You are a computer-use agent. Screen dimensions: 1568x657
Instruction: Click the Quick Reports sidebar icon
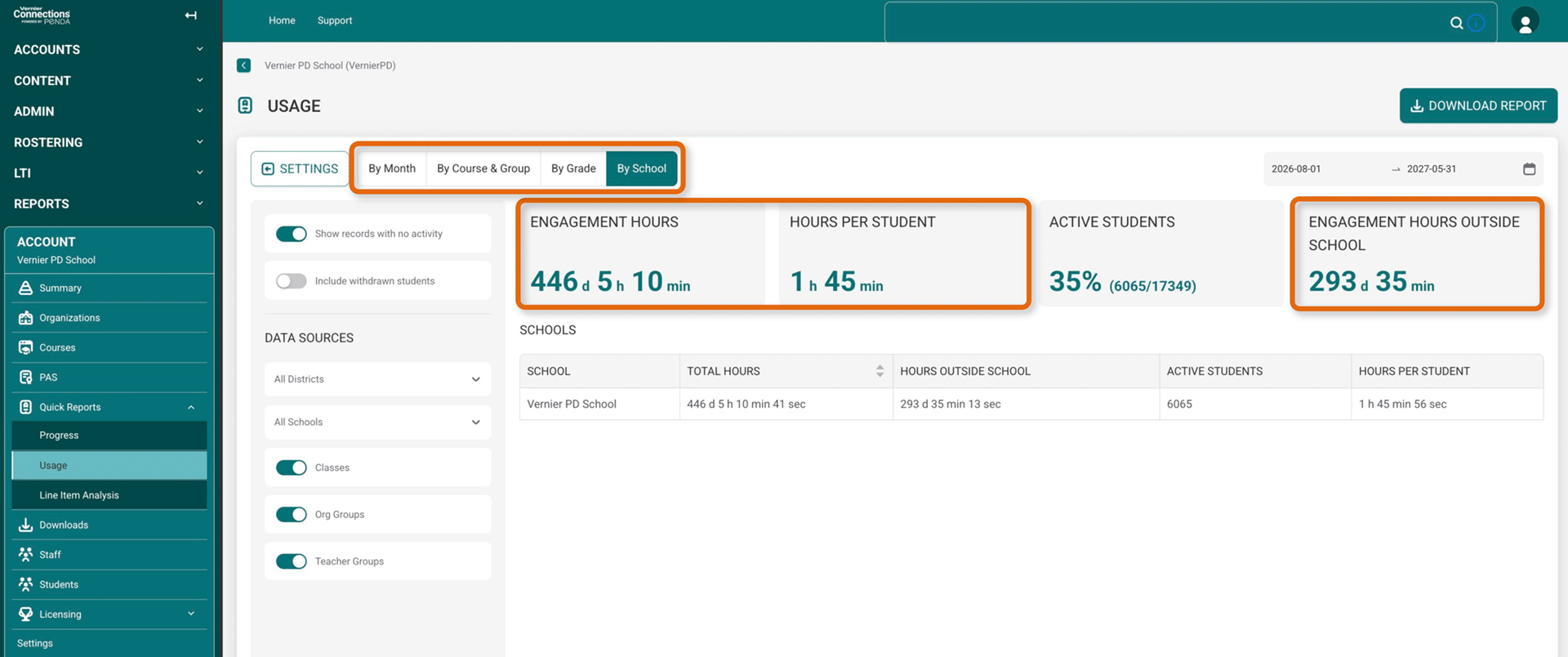(25, 407)
